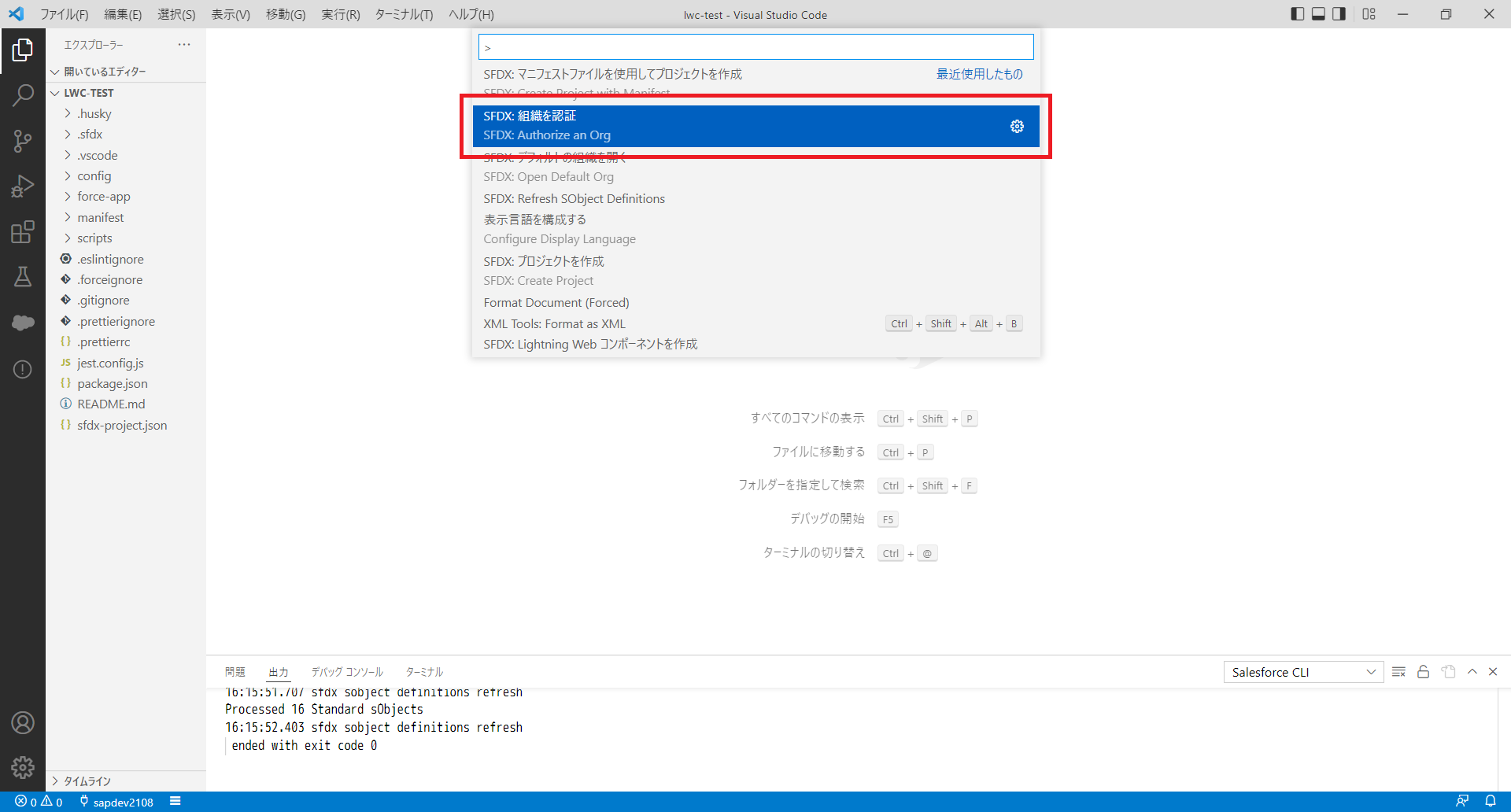Image resolution: width=1511 pixels, height=812 pixels.
Task: Click errors and warnings count in status bar
Action: coord(39,802)
